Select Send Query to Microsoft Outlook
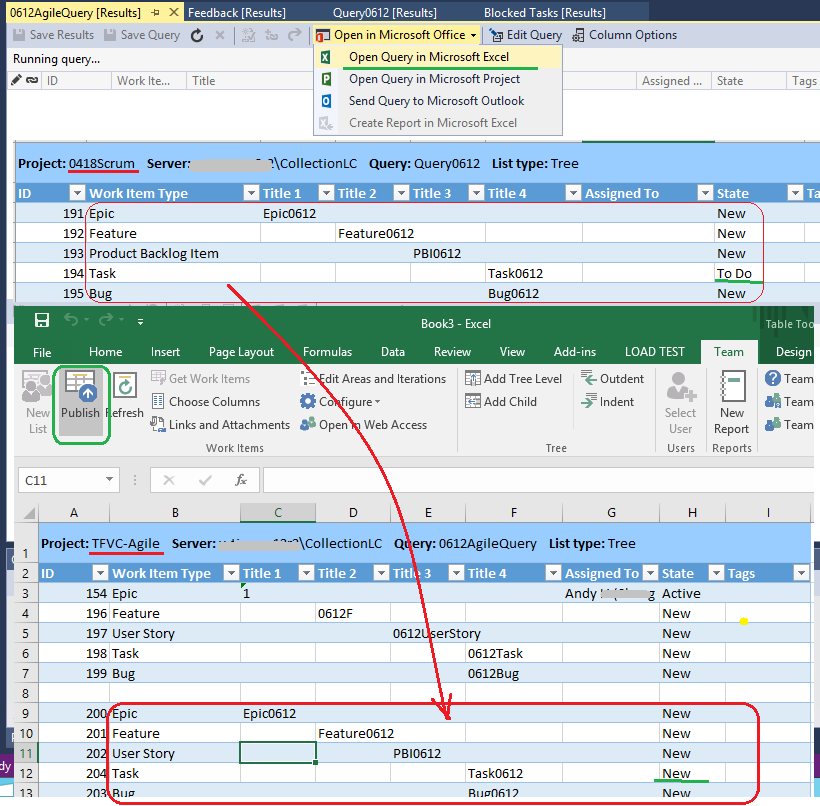Image resolution: width=820 pixels, height=806 pixels. pos(436,101)
